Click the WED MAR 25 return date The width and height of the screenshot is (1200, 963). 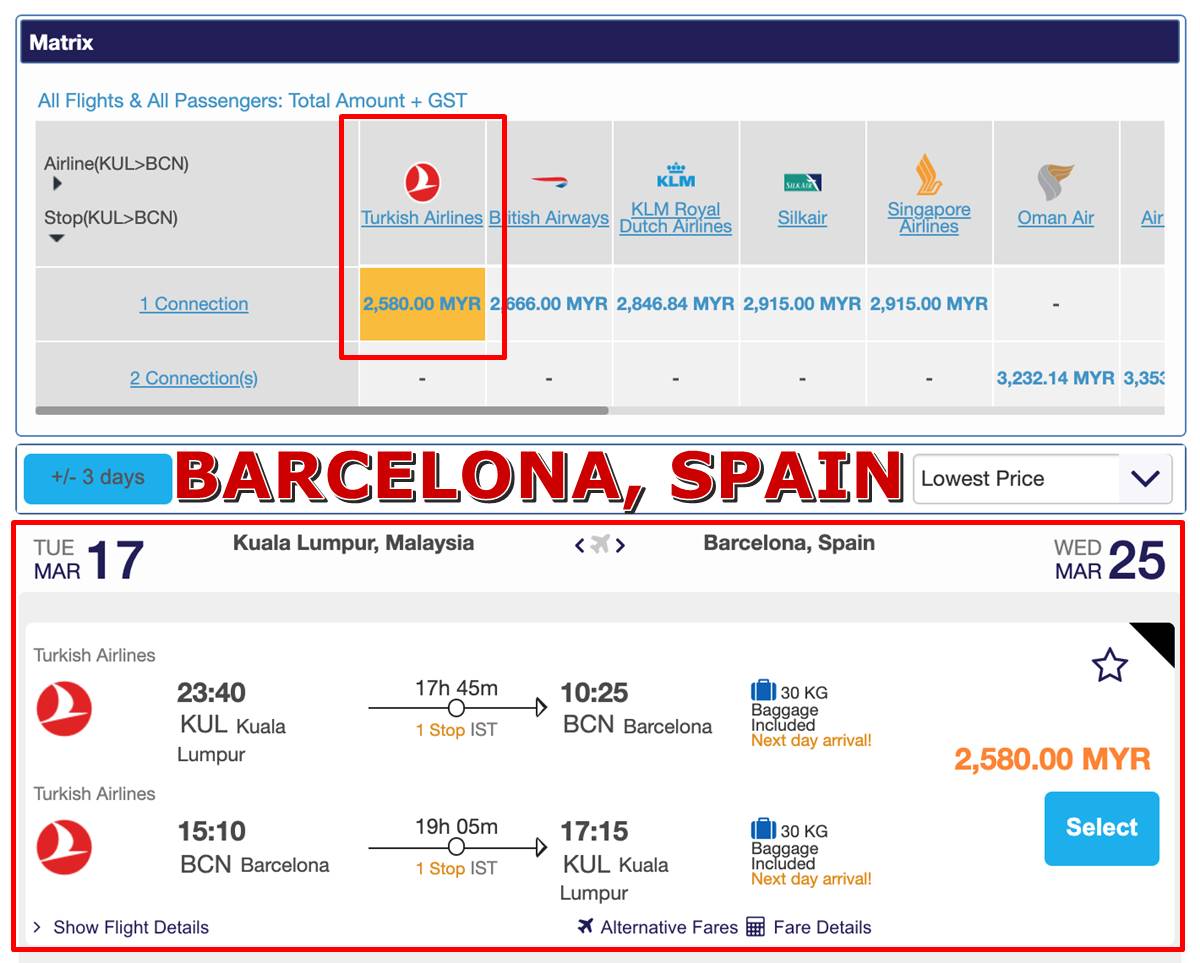1110,560
